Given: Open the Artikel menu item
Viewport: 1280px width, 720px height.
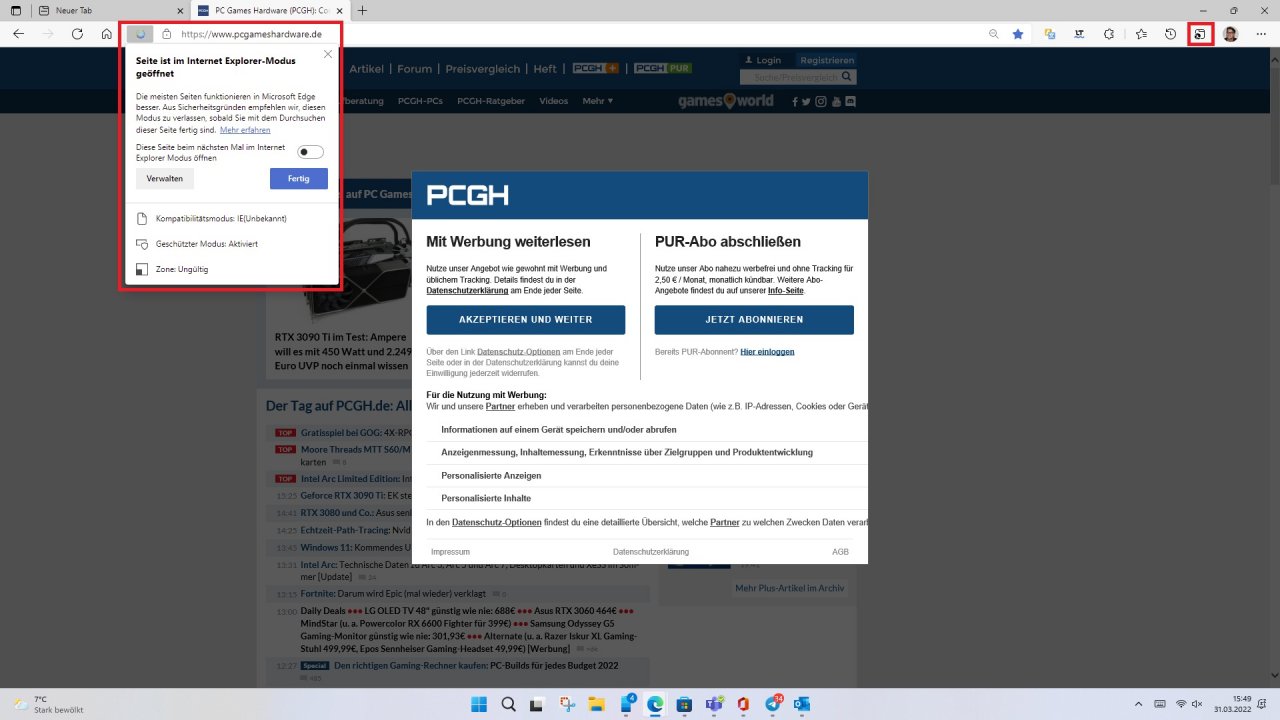Looking at the screenshot, I should (x=366, y=69).
